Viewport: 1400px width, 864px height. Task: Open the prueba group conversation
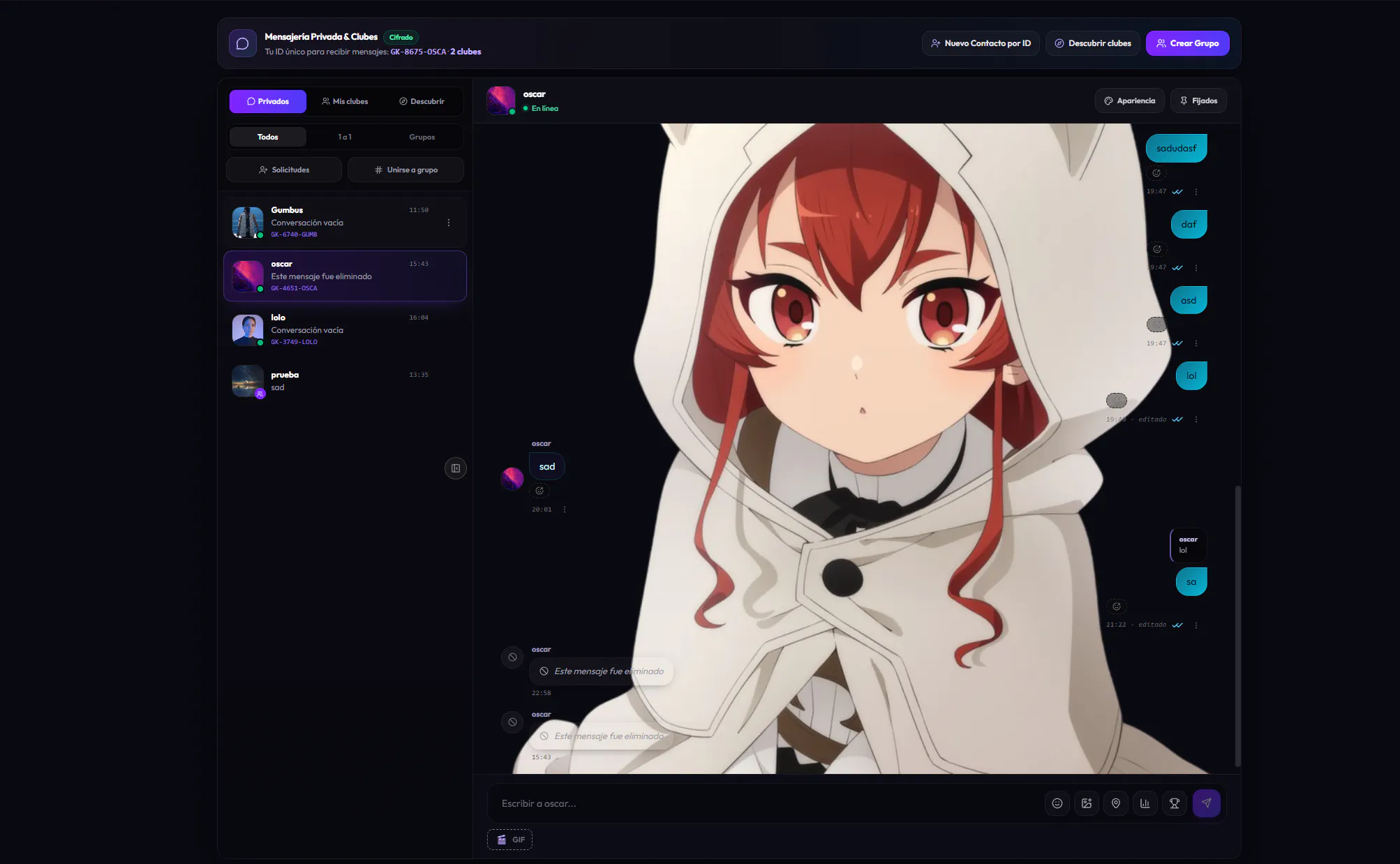(345, 381)
